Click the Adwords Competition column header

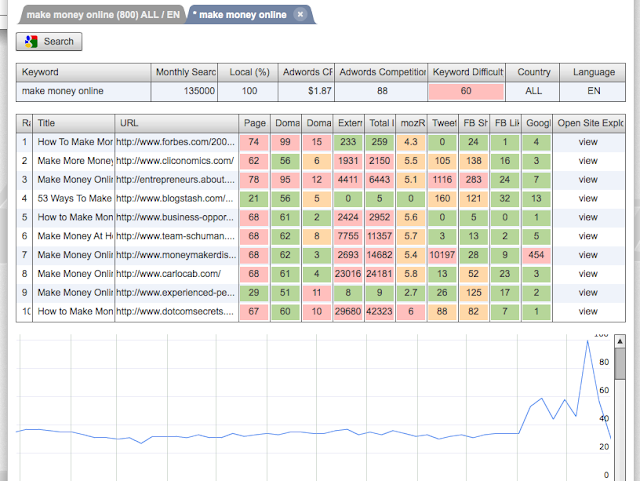pyautogui.click(x=382, y=73)
